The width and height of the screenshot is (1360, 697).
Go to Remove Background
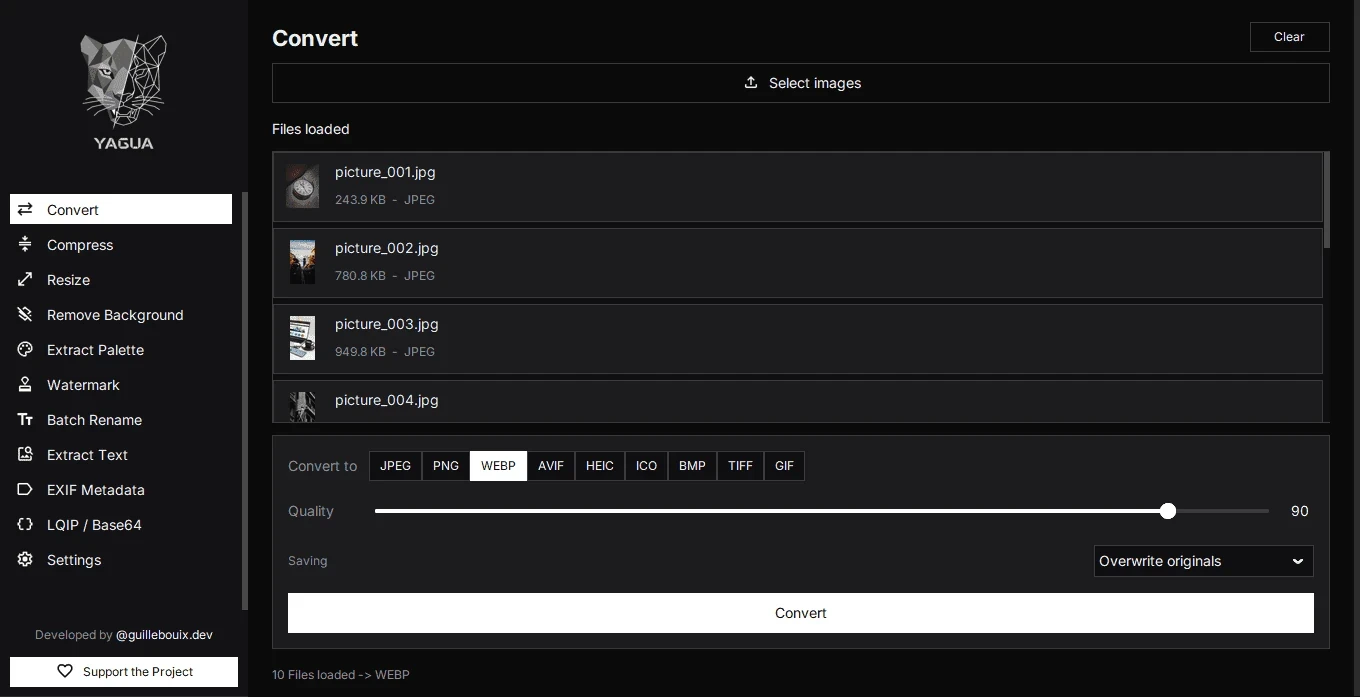[121, 315]
